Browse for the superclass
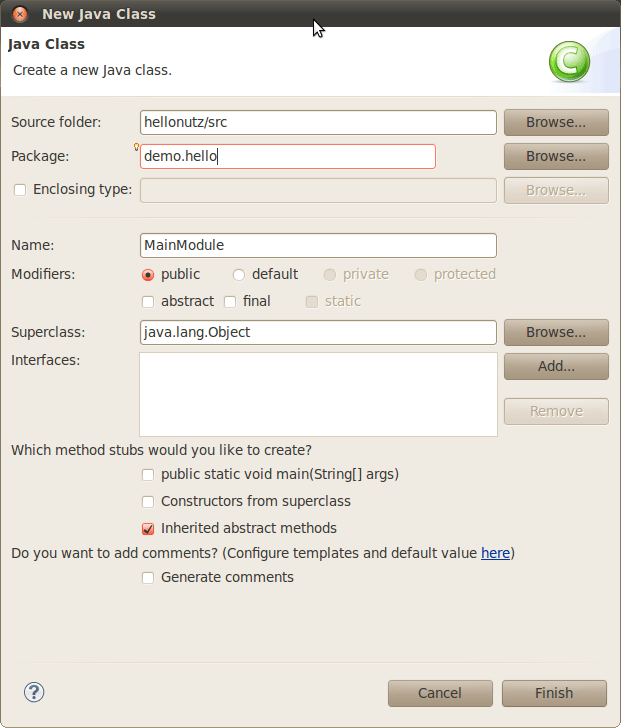The image size is (621, 728). (556, 332)
